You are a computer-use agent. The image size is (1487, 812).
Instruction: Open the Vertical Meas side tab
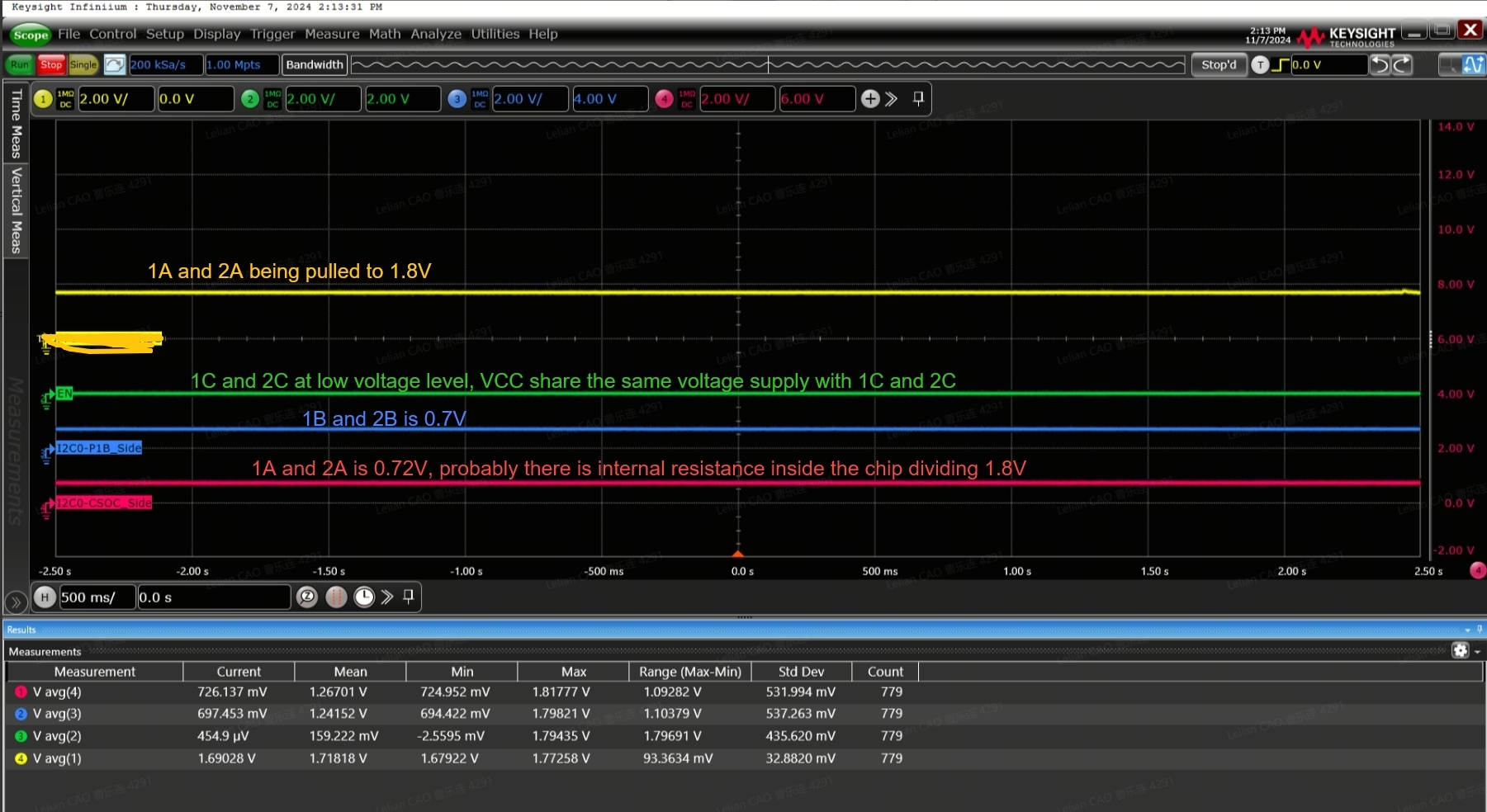[16, 210]
